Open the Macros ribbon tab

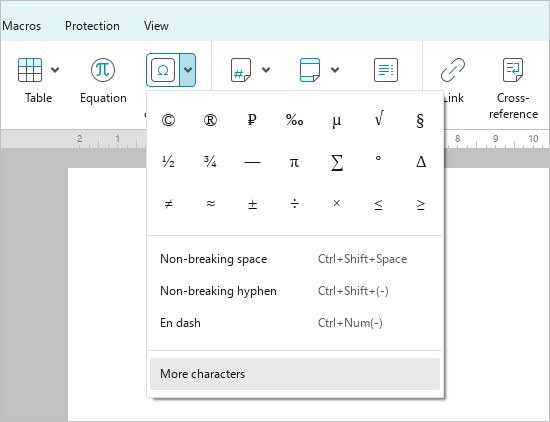[21, 26]
